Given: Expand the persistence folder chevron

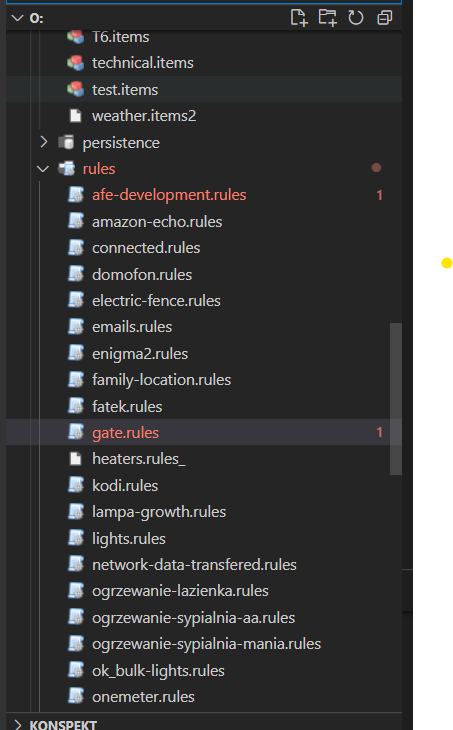Looking at the screenshot, I should click(43, 142).
